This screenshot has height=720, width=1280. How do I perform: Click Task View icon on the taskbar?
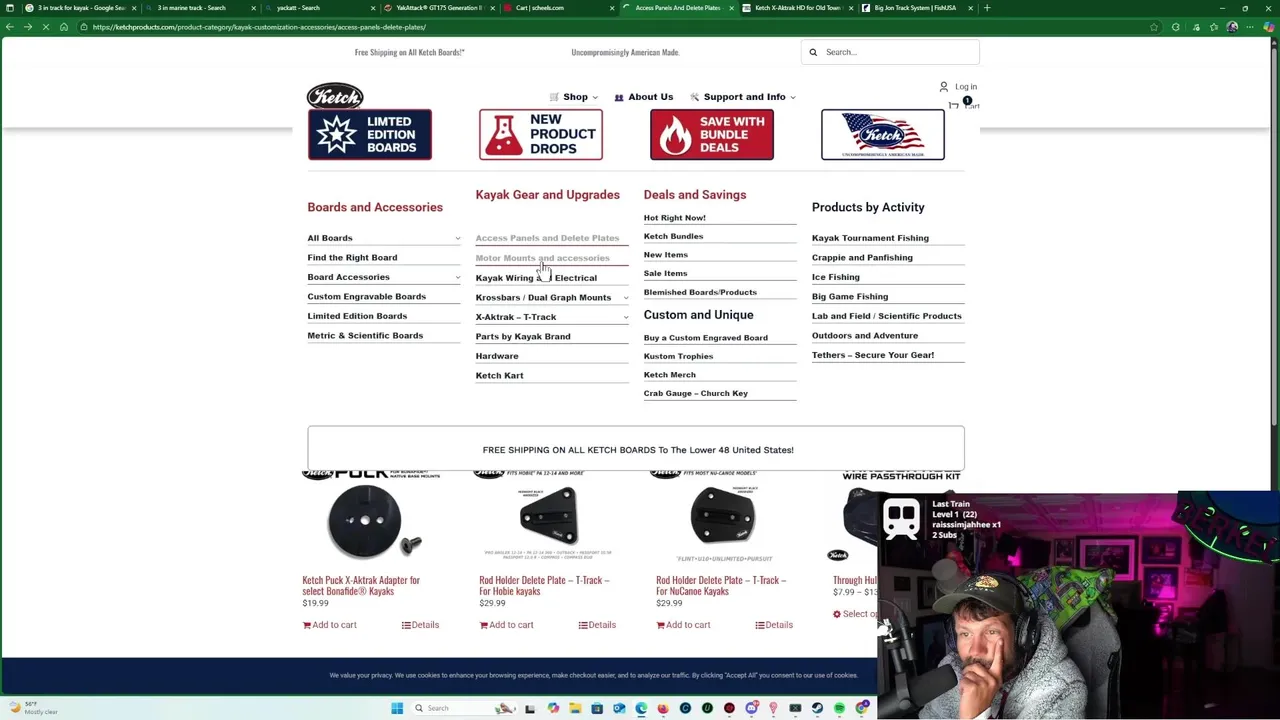tap(530, 709)
